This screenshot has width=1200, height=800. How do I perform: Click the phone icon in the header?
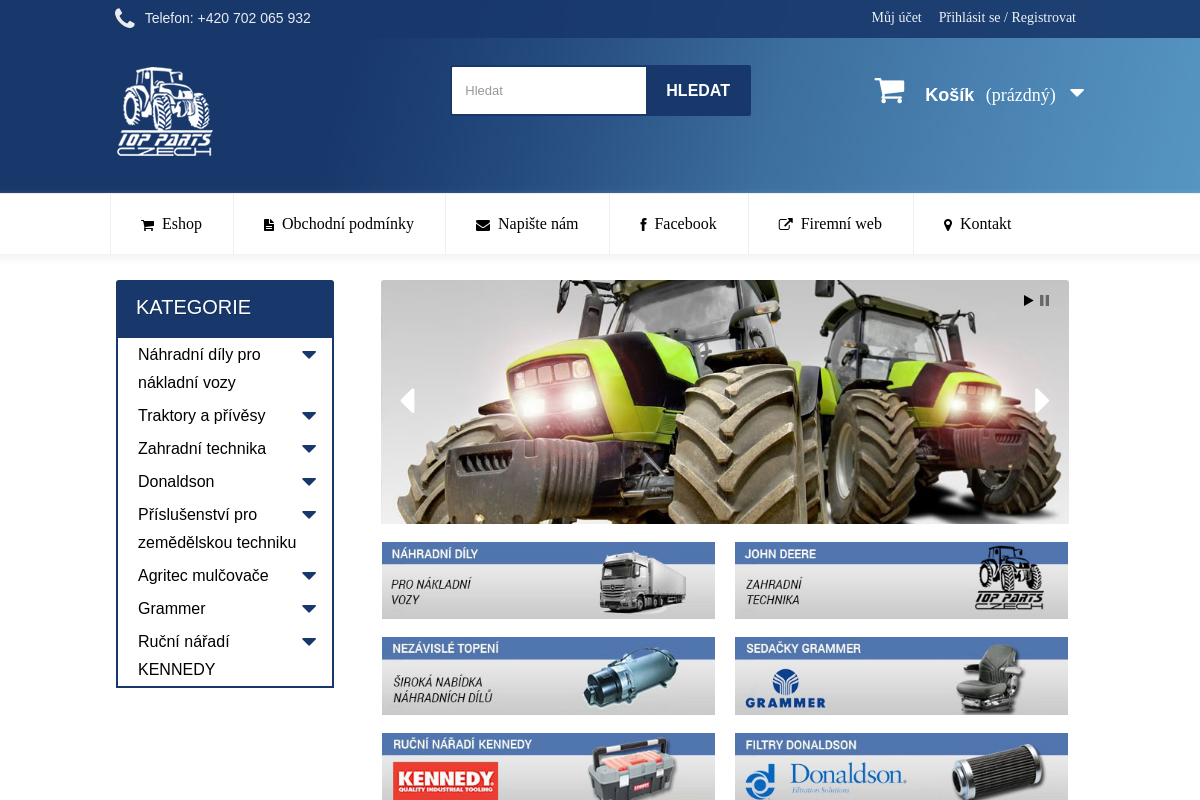point(124,17)
